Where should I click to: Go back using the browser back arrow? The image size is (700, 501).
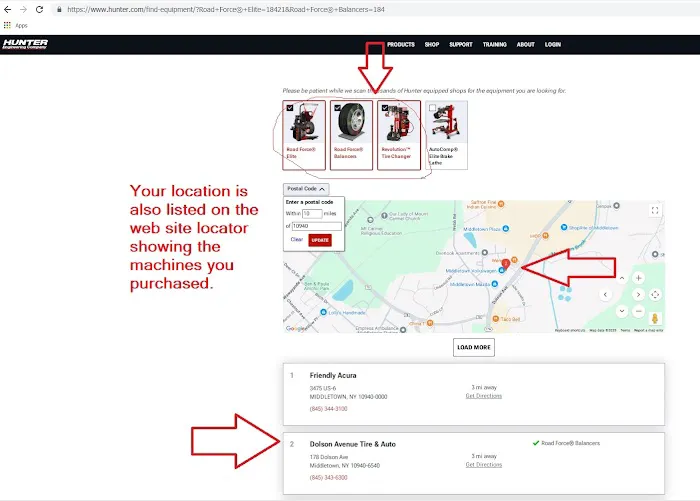click(x=8, y=9)
